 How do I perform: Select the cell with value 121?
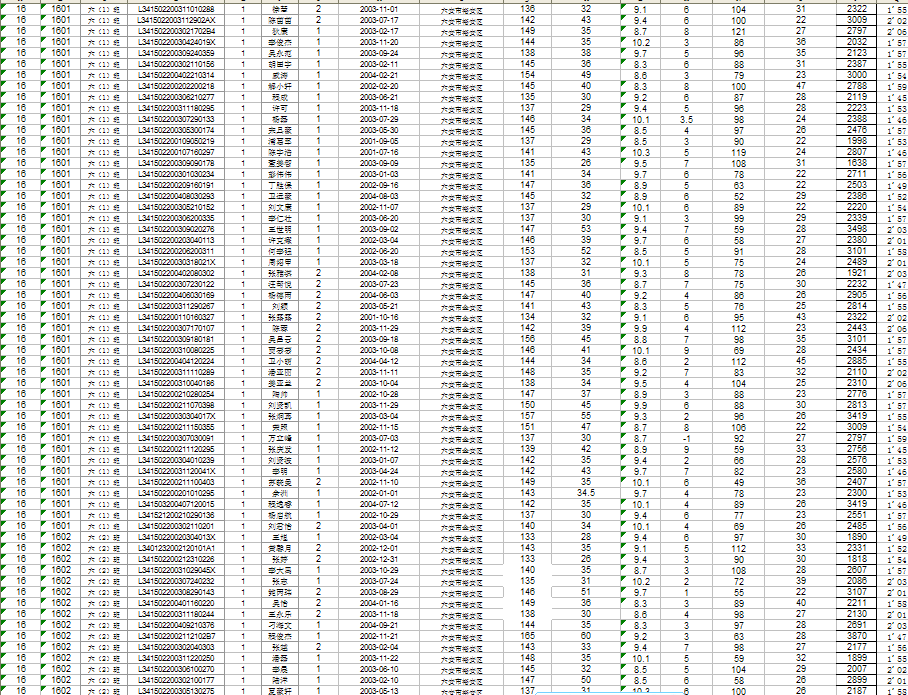point(738,31)
